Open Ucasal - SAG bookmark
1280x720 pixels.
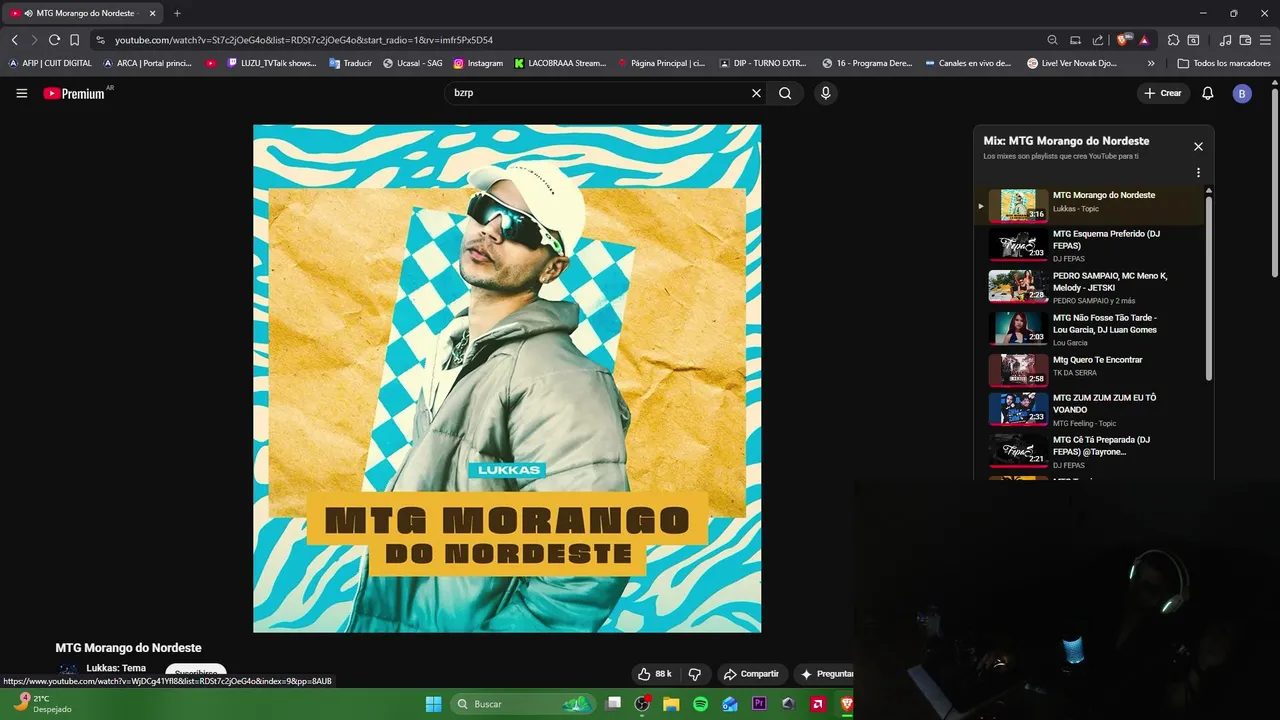(412, 63)
